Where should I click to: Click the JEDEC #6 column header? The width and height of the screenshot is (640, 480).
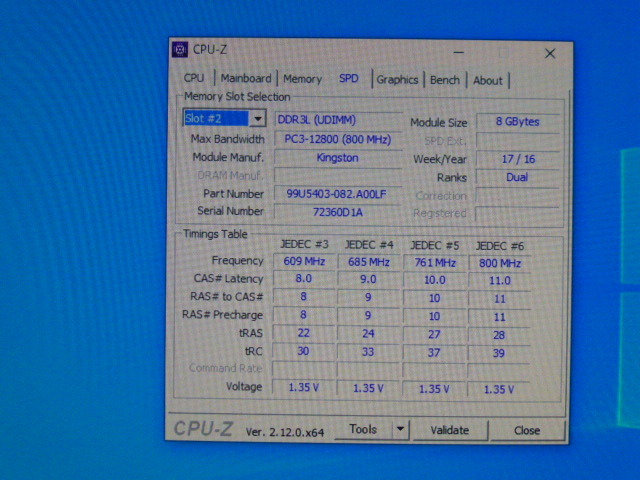tap(500, 246)
